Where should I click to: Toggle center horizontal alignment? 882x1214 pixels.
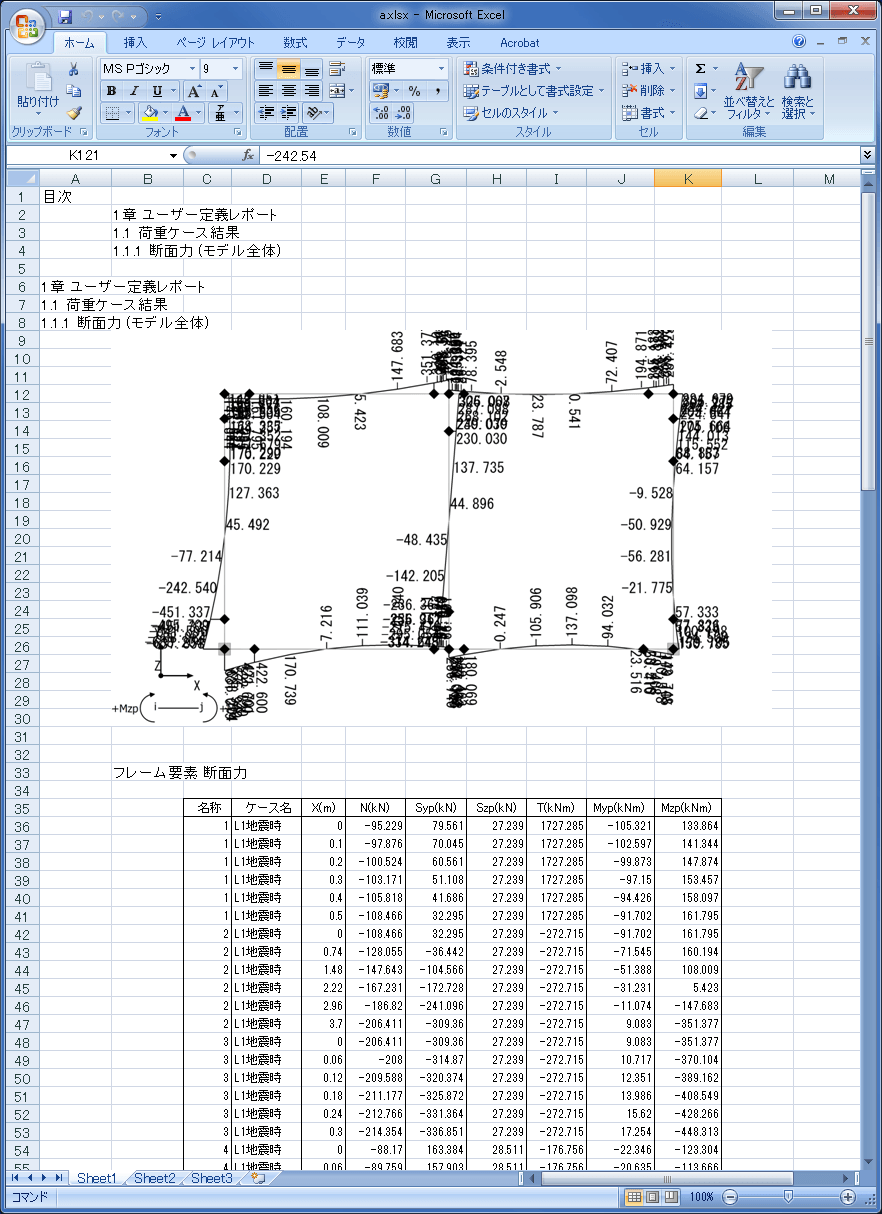[x=288, y=91]
